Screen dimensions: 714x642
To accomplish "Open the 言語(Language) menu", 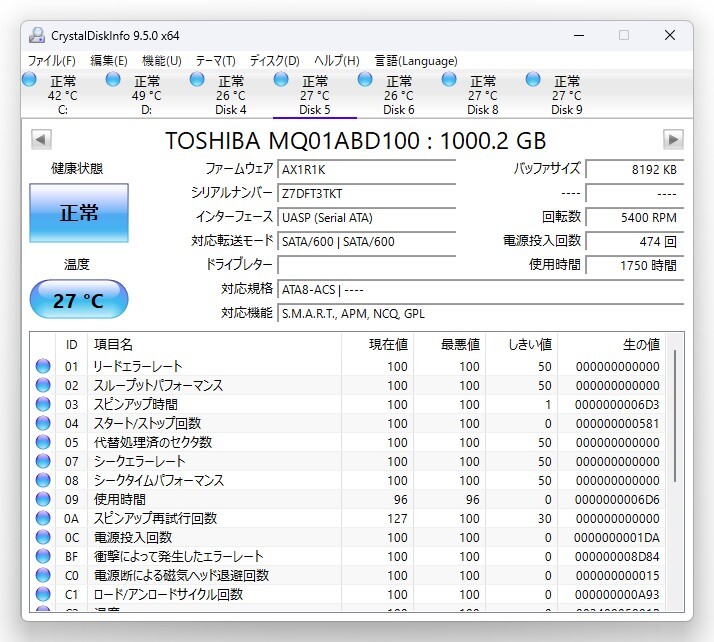I will click(415, 60).
